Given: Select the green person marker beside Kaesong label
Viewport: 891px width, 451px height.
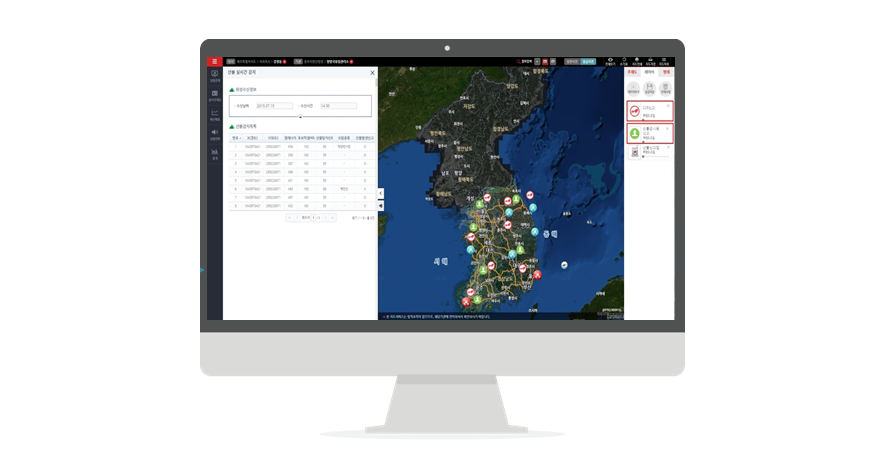Looking at the screenshot, I should [480, 204].
